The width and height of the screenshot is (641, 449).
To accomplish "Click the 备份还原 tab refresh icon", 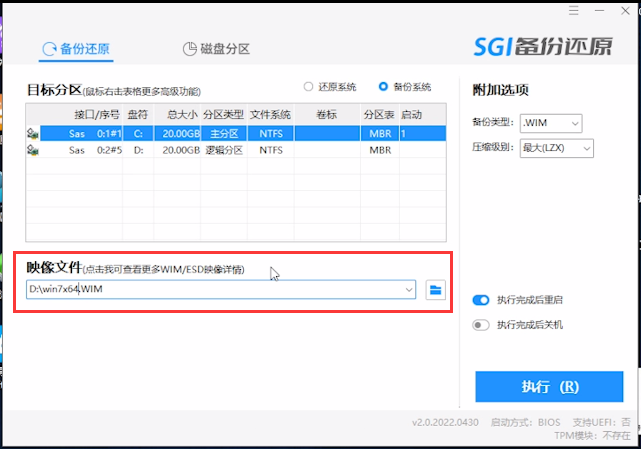I will click(x=49, y=49).
